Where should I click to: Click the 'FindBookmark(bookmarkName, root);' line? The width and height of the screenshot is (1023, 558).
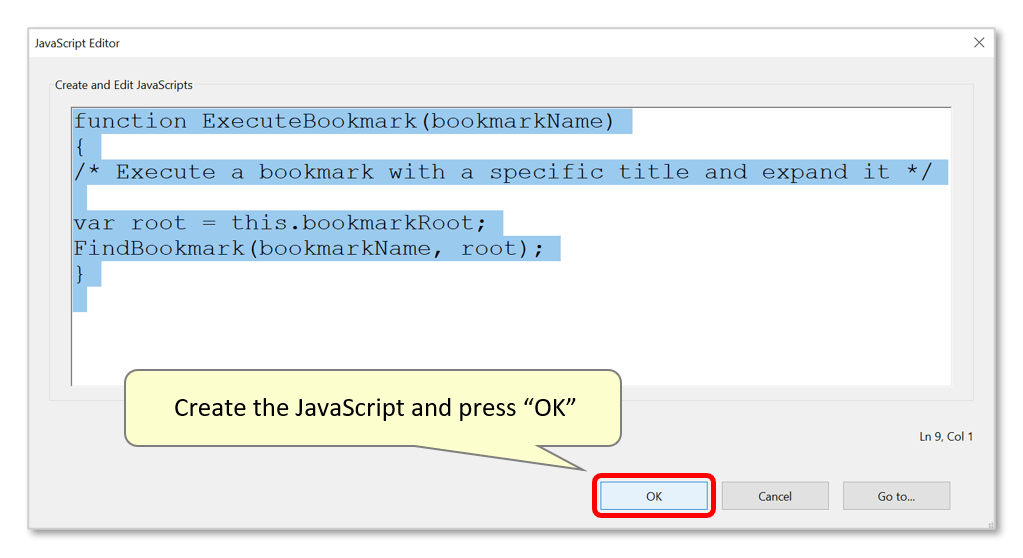(x=308, y=249)
